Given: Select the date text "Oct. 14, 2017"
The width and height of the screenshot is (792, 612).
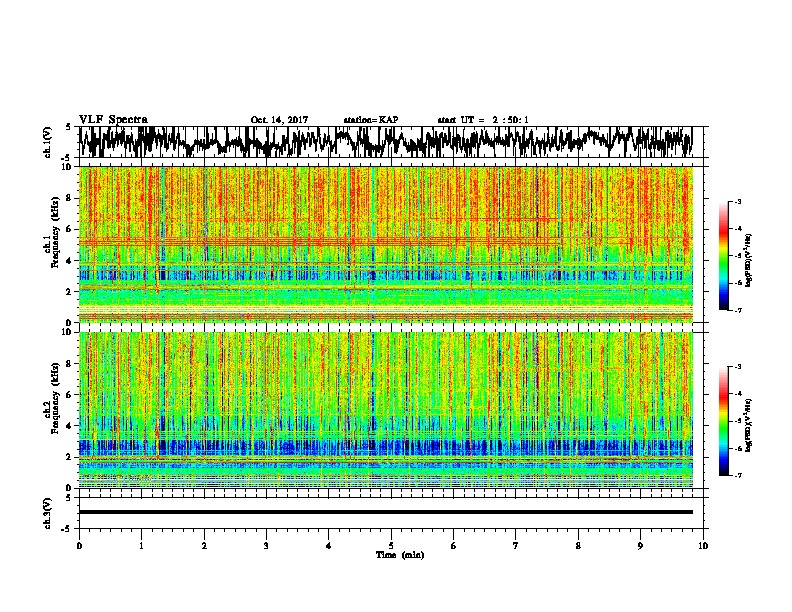Looking at the screenshot, I should pos(279,120).
